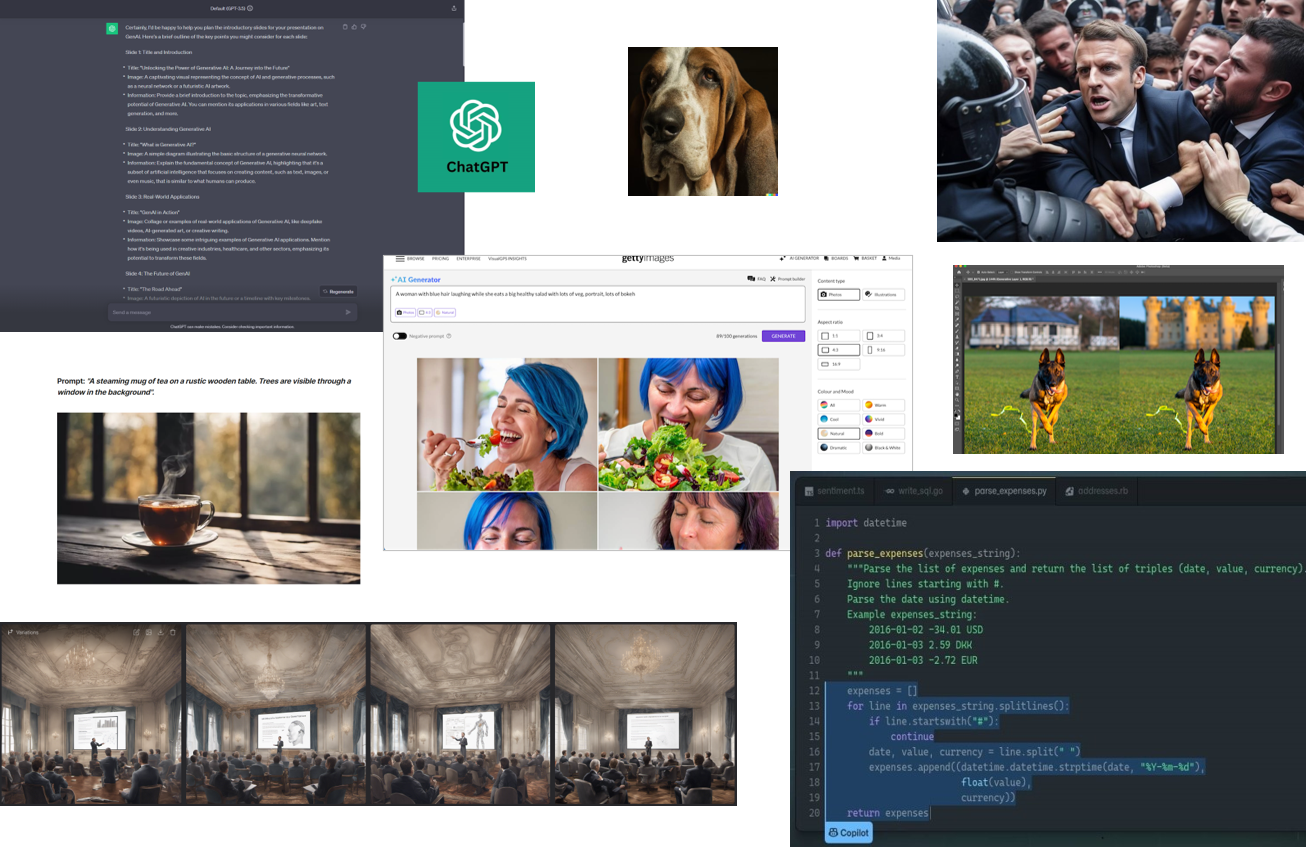Open the Basket cart in Getty header
Image resolution: width=1306 pixels, height=847 pixels.
coord(865,258)
